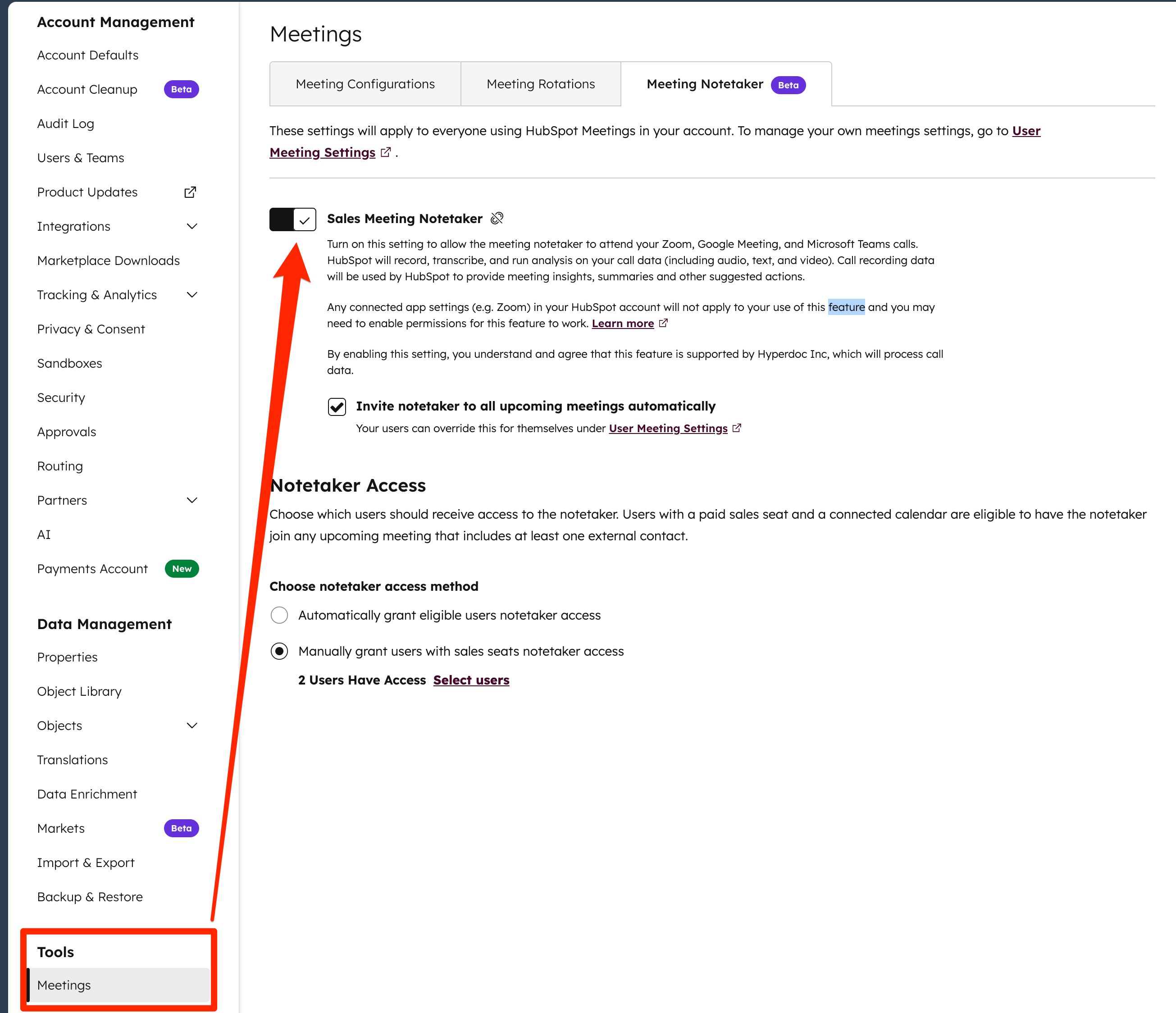Click the Select users link
The height and width of the screenshot is (1013, 1176).
point(471,680)
